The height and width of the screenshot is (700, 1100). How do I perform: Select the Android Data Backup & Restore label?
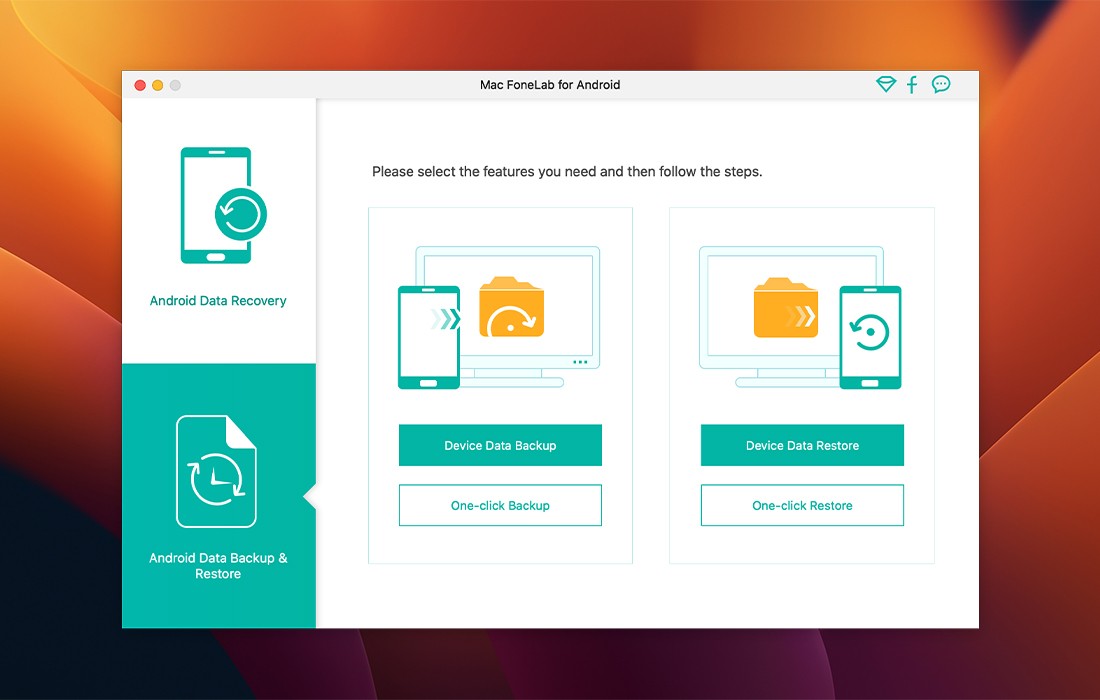pyautogui.click(x=218, y=566)
